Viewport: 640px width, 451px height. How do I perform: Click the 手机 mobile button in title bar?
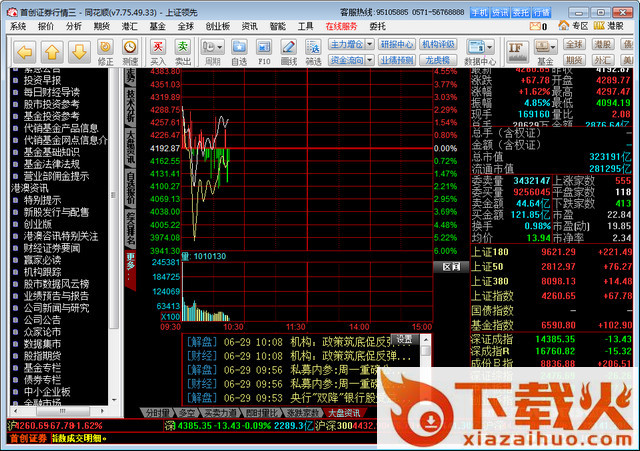[479, 13]
